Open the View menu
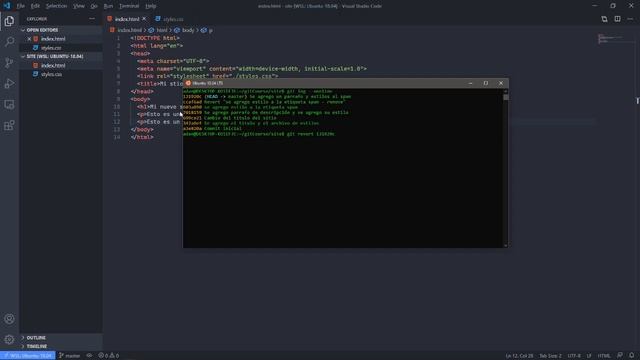Screen dimensions: 640x360 [x=79, y=6]
